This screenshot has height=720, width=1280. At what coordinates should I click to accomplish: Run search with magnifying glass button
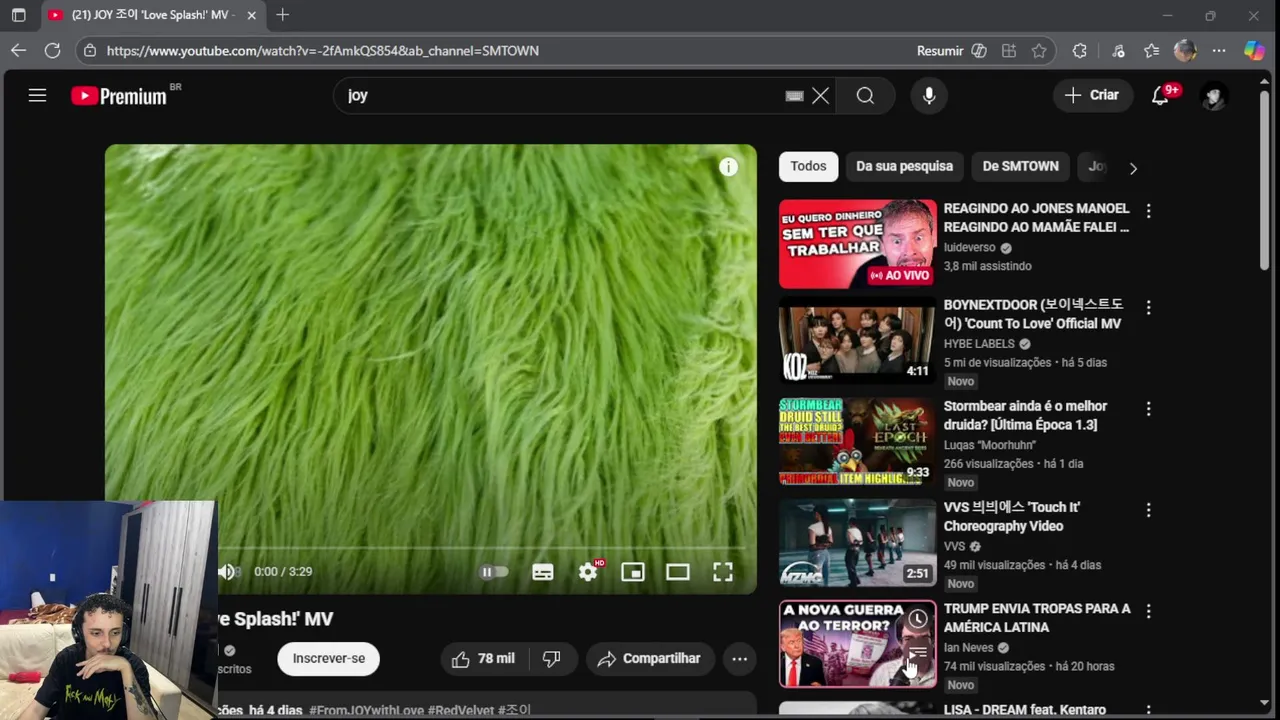click(x=865, y=96)
